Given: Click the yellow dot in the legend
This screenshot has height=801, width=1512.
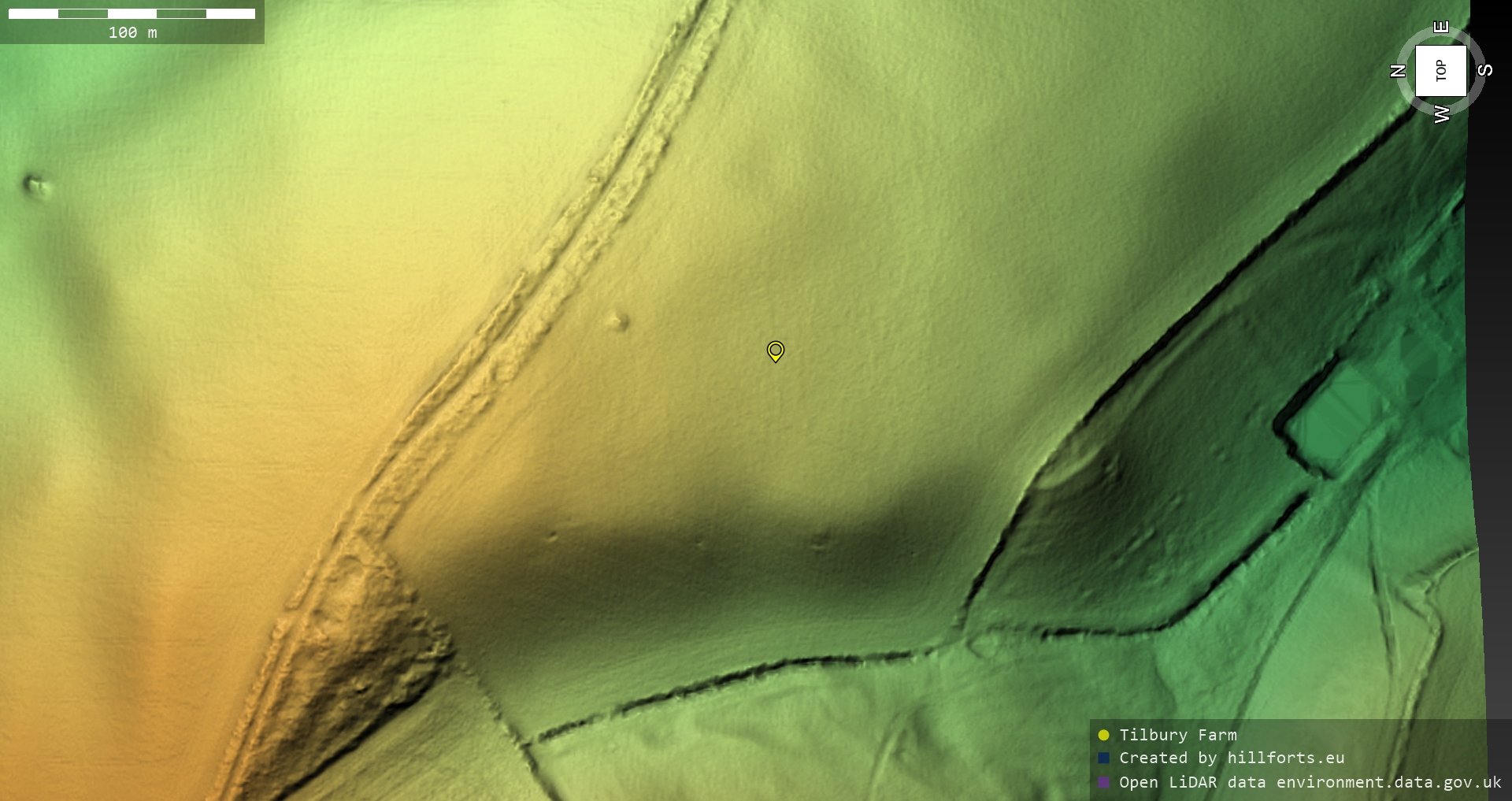Looking at the screenshot, I should [1103, 735].
